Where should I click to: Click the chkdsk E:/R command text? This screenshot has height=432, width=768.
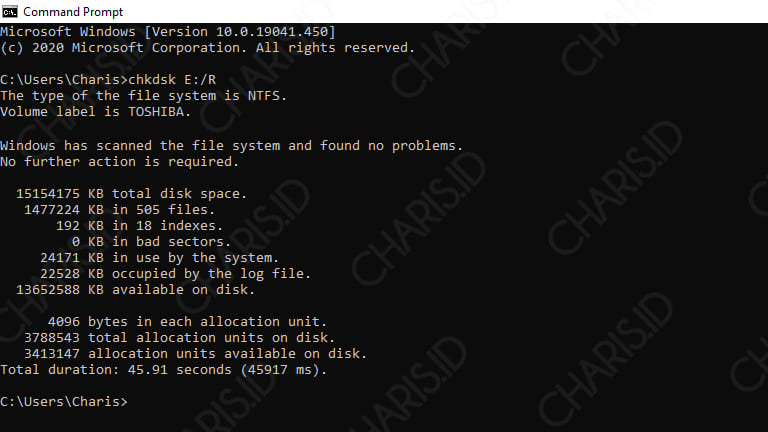[172, 79]
